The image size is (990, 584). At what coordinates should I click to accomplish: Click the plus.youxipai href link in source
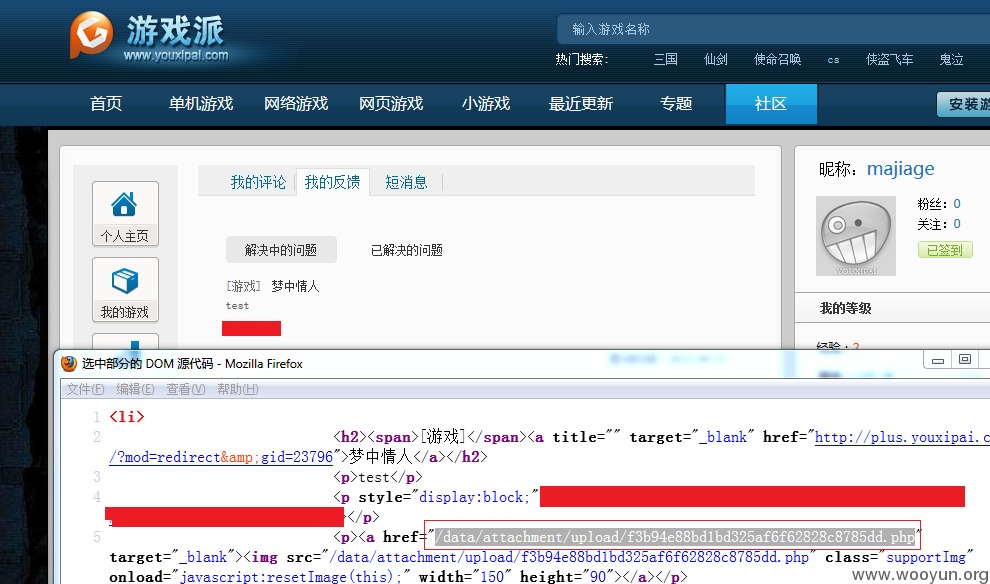[902, 437]
